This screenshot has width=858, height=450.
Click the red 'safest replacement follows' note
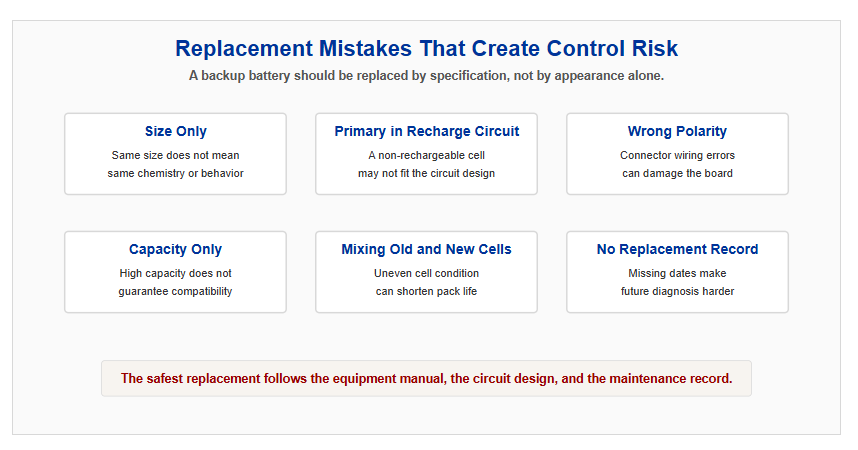point(427,379)
